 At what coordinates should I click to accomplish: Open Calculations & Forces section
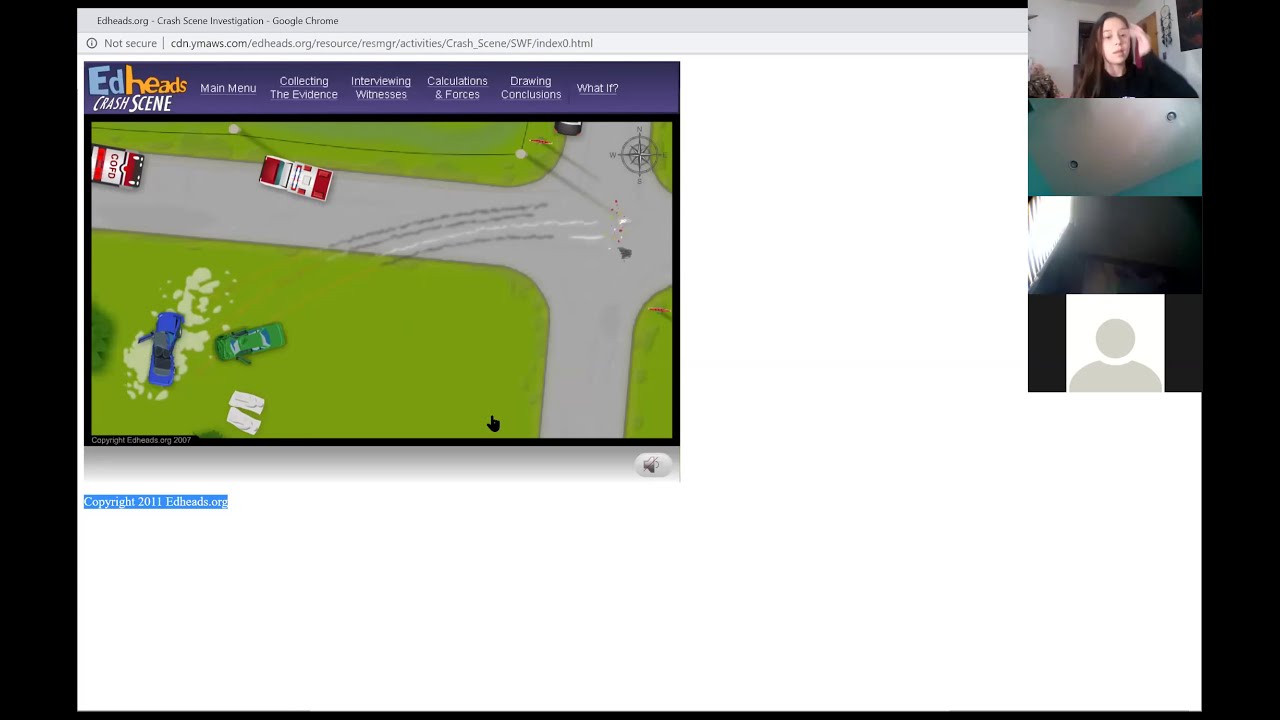(x=457, y=88)
